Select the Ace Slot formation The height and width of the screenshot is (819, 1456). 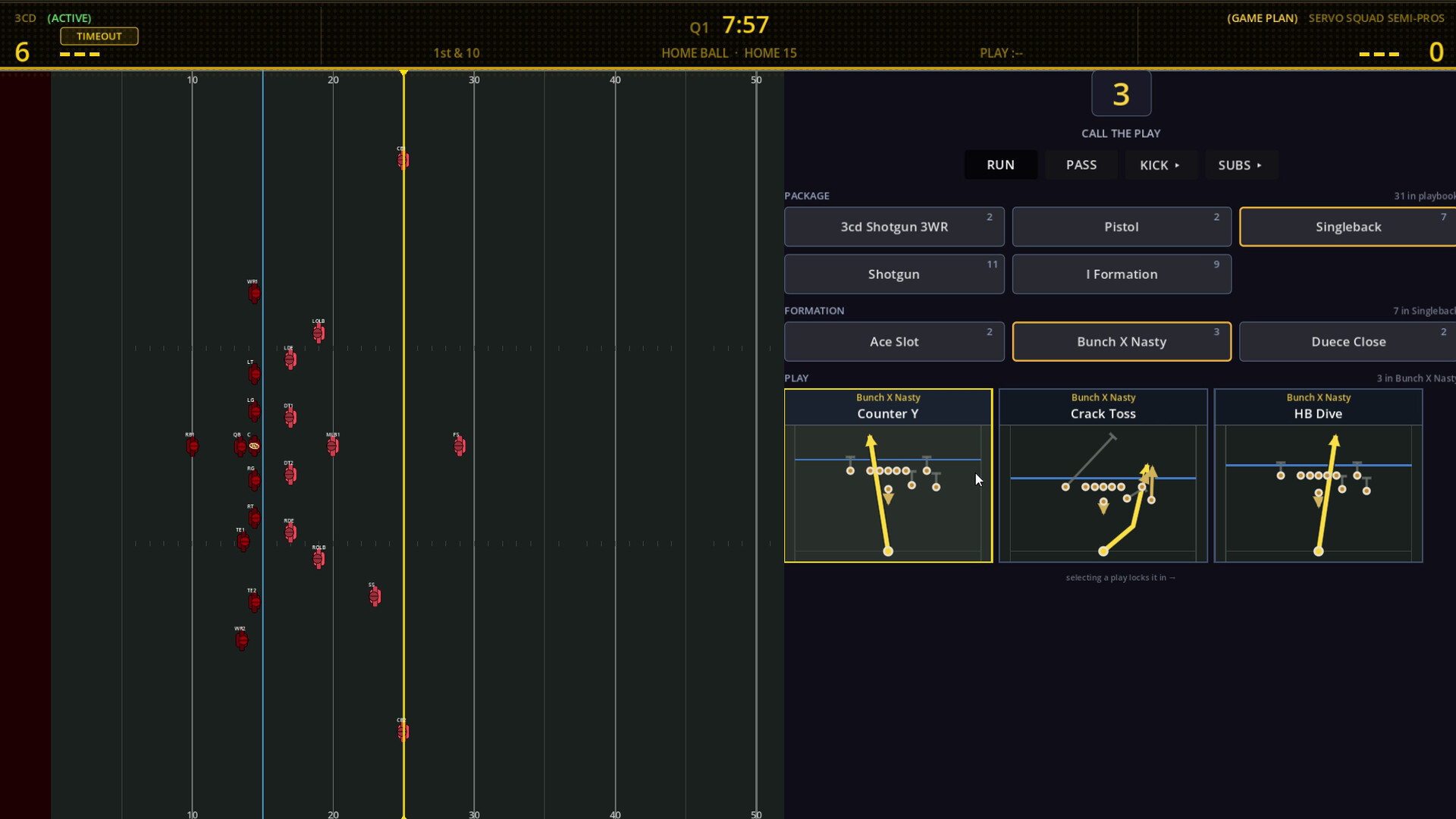[x=894, y=341]
